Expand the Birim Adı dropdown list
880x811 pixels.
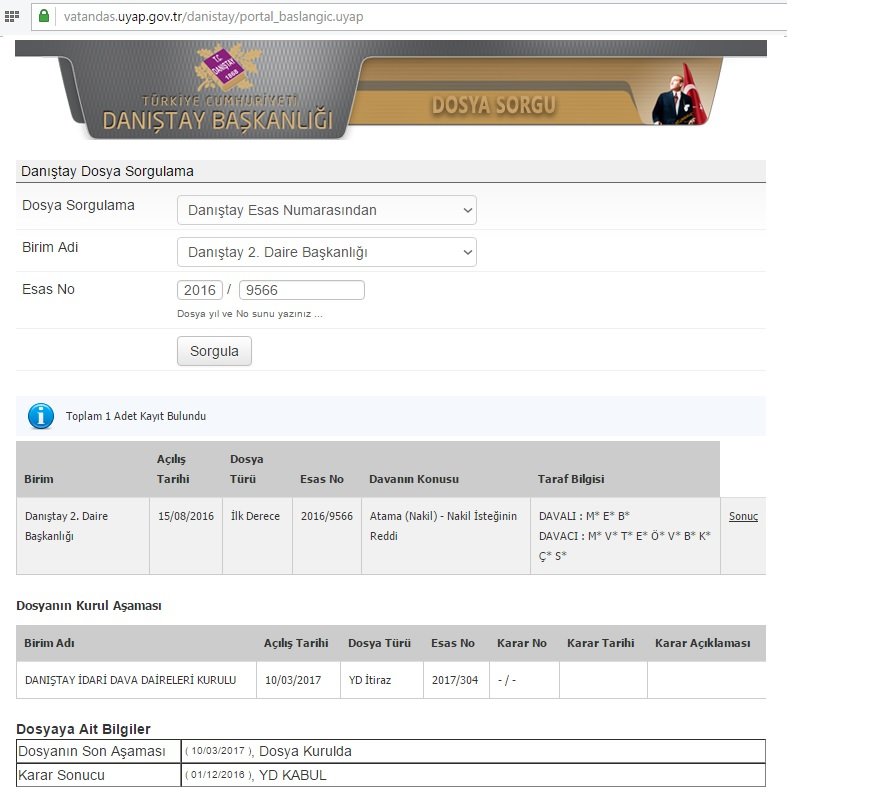[326, 252]
